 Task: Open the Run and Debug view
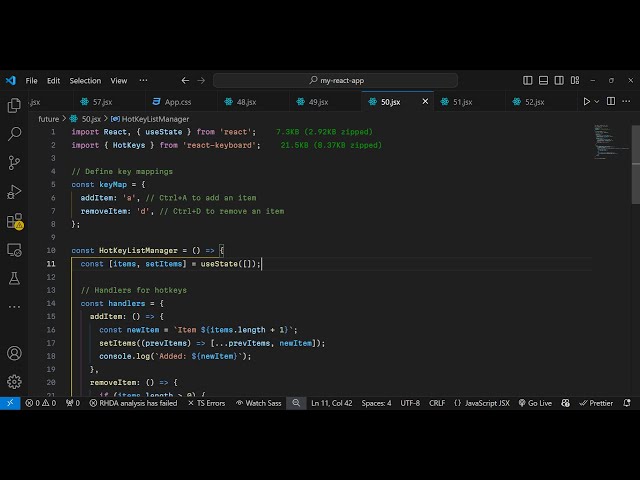click(14, 191)
